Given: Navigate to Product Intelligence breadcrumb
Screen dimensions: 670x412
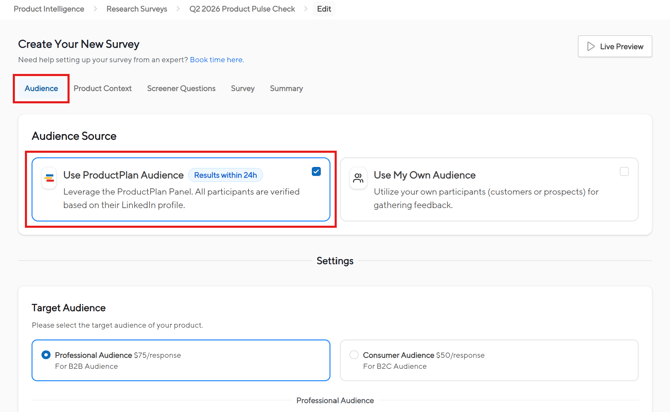Looking at the screenshot, I should (49, 9).
